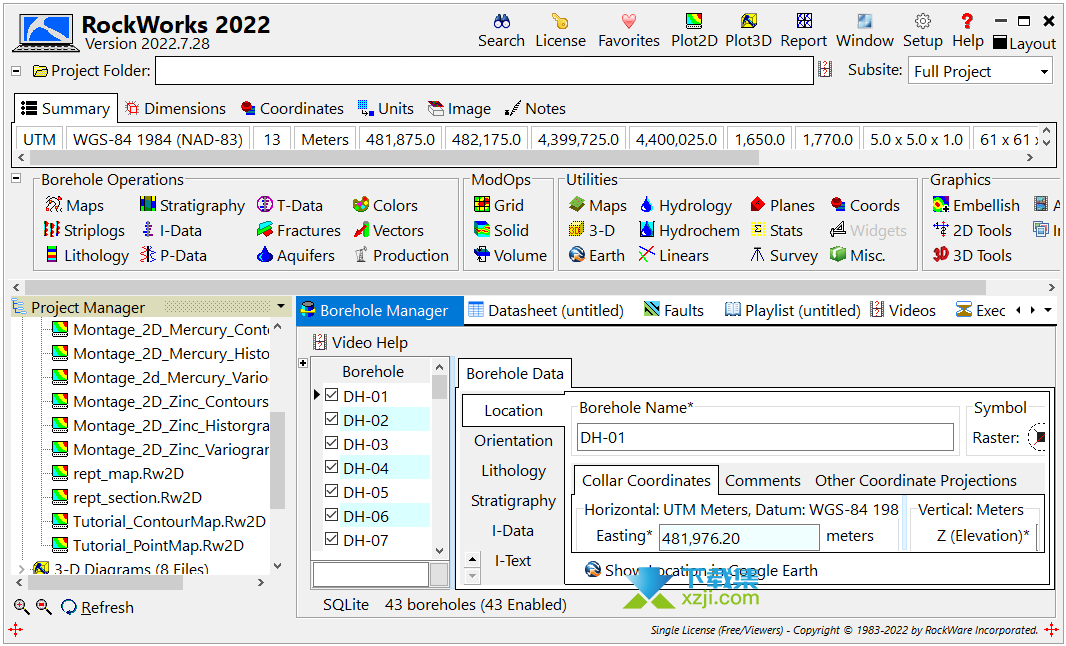Image resolution: width=1066 pixels, height=646 pixels.
Task: Open the Faults tab
Action: 674,311
